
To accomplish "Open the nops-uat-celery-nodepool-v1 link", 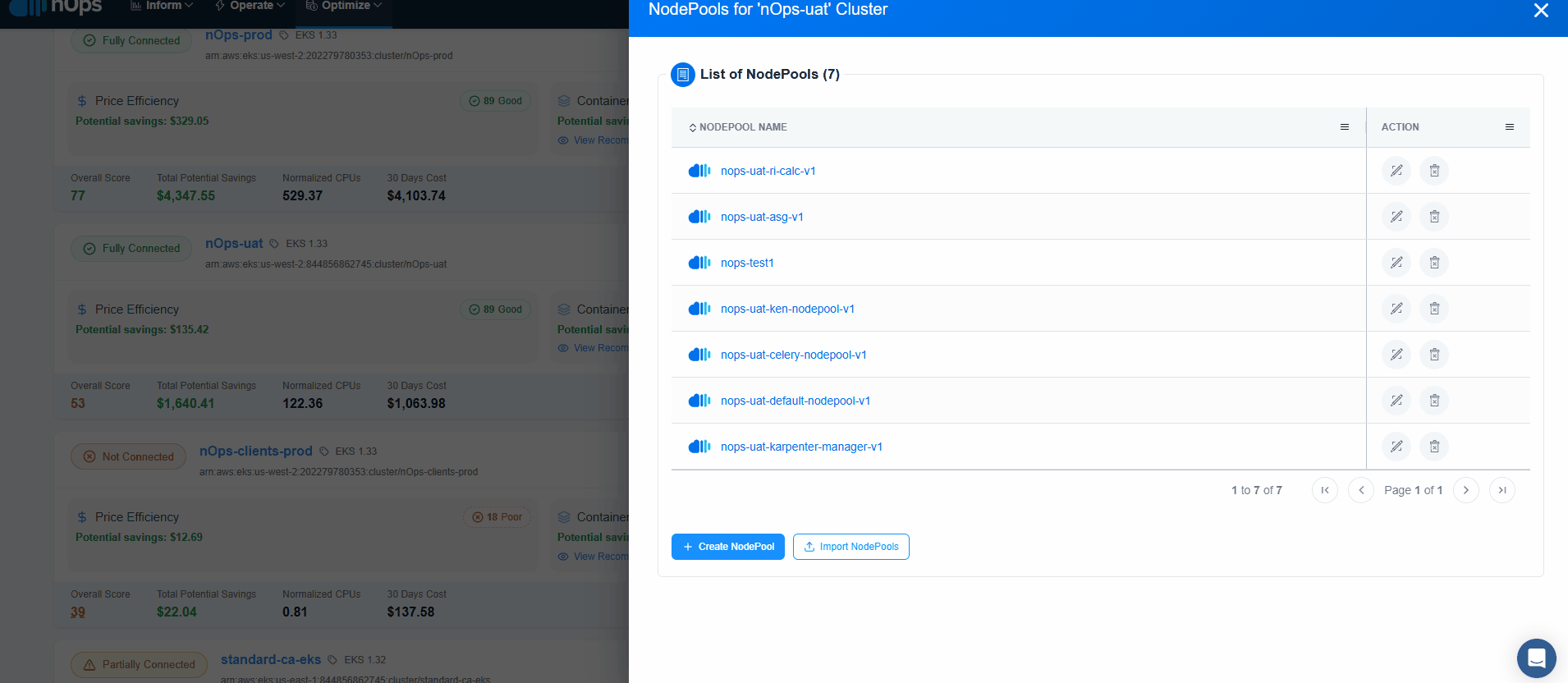I will click(x=794, y=355).
